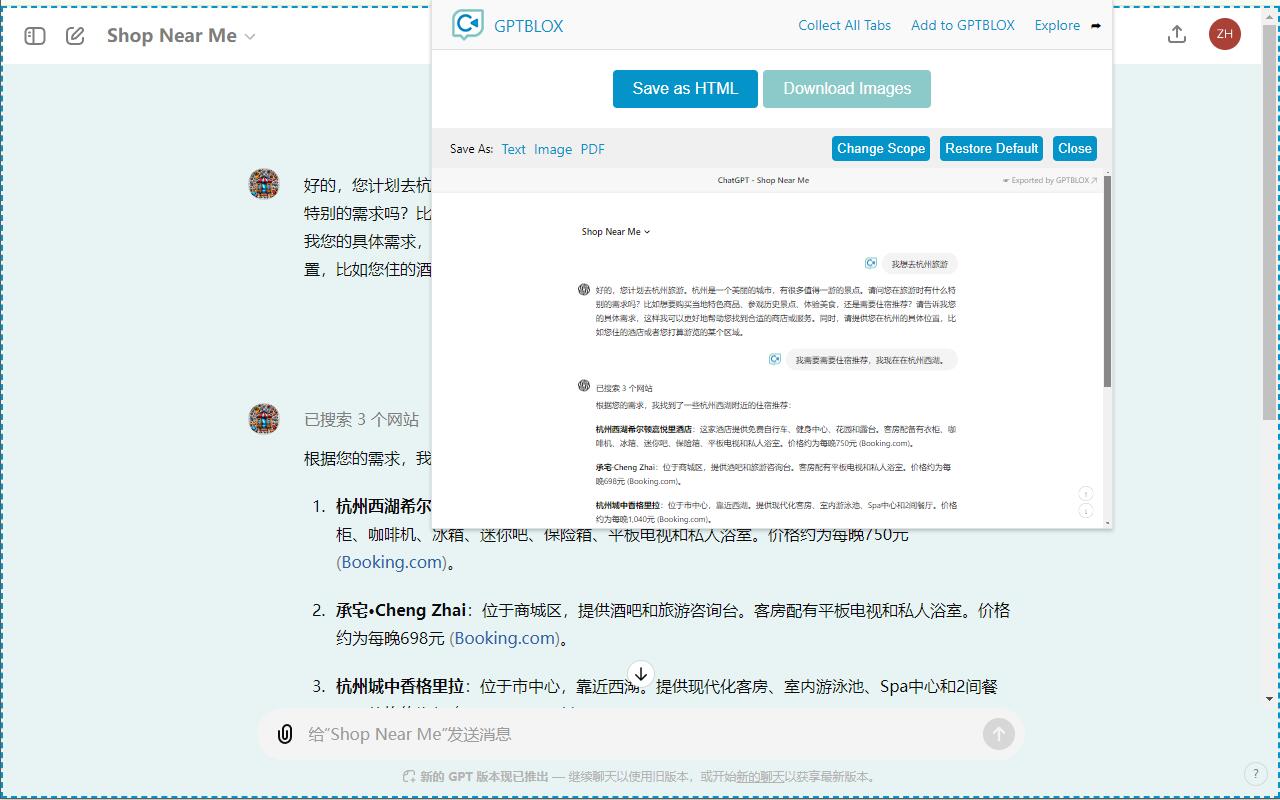Open the Shop Near Me GPT dropdown
Viewport: 1280px width, 800px height.
coord(181,36)
